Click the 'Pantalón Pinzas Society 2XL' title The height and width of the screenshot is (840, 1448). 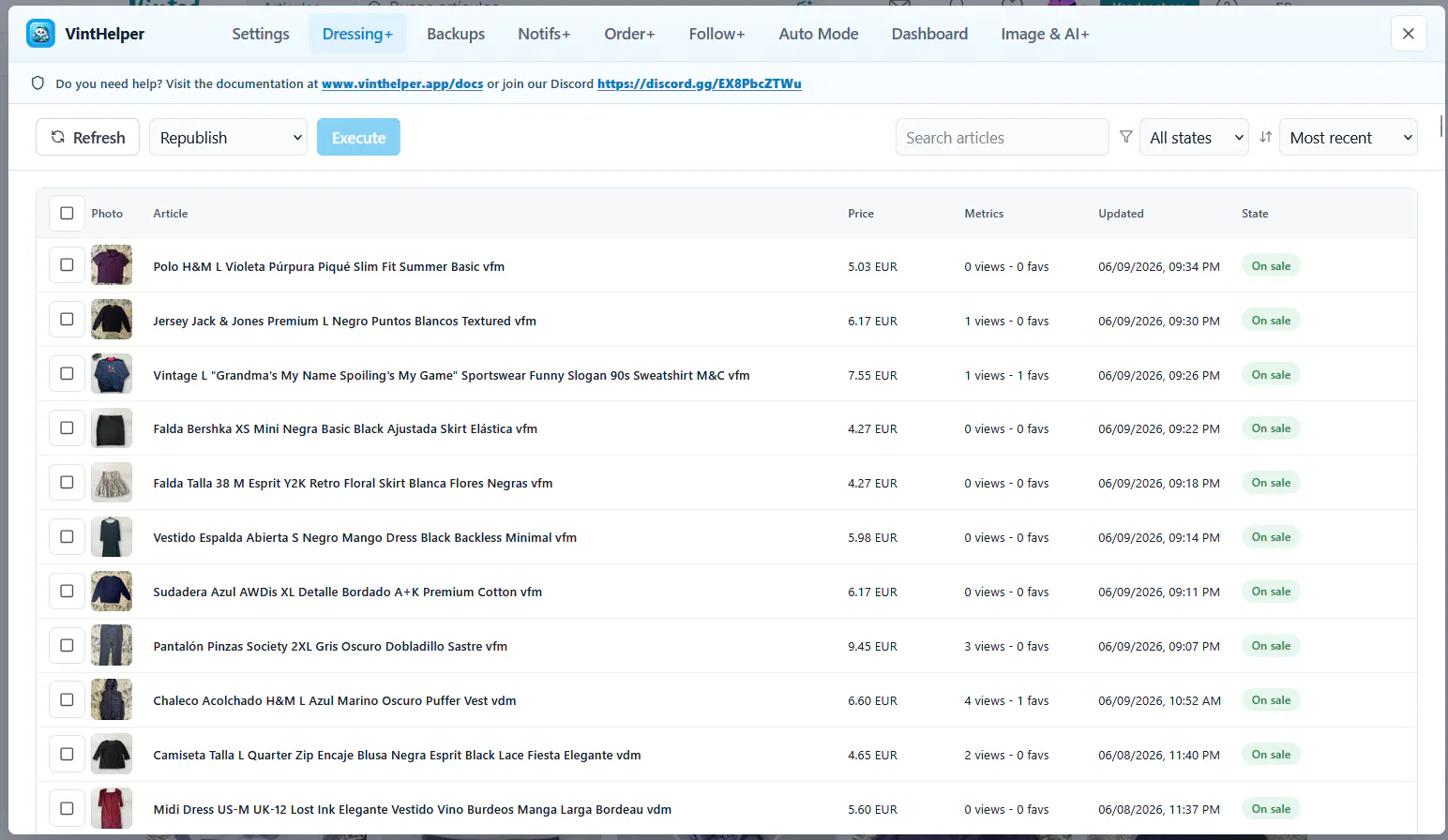(330, 646)
